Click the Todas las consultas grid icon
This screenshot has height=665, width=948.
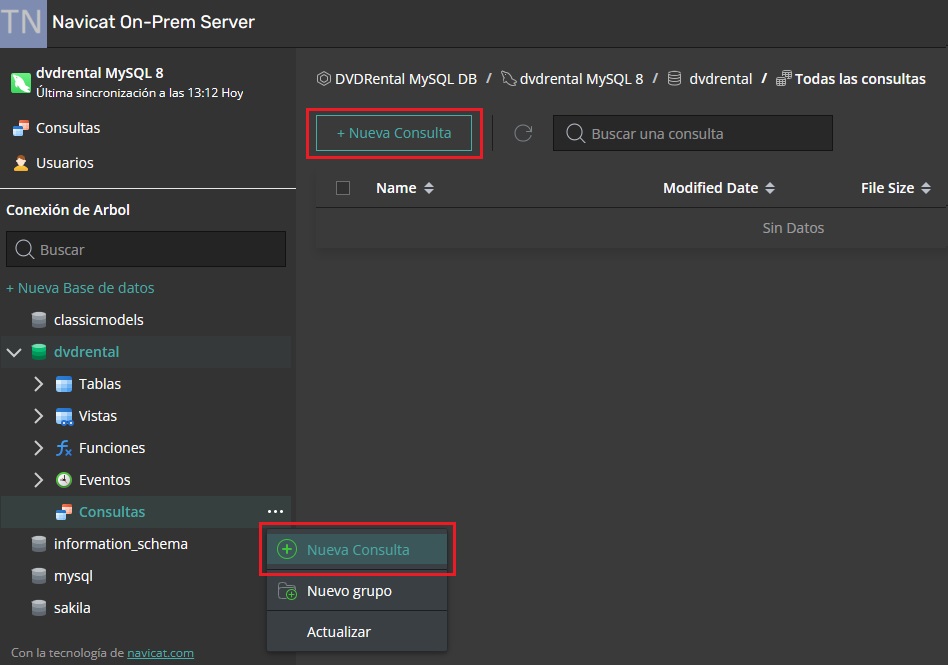click(784, 79)
